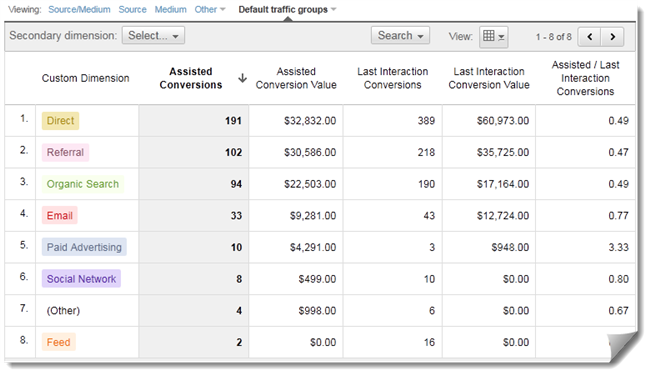650x375 pixels.
Task: Open the table View grid icon
Action: 494,37
